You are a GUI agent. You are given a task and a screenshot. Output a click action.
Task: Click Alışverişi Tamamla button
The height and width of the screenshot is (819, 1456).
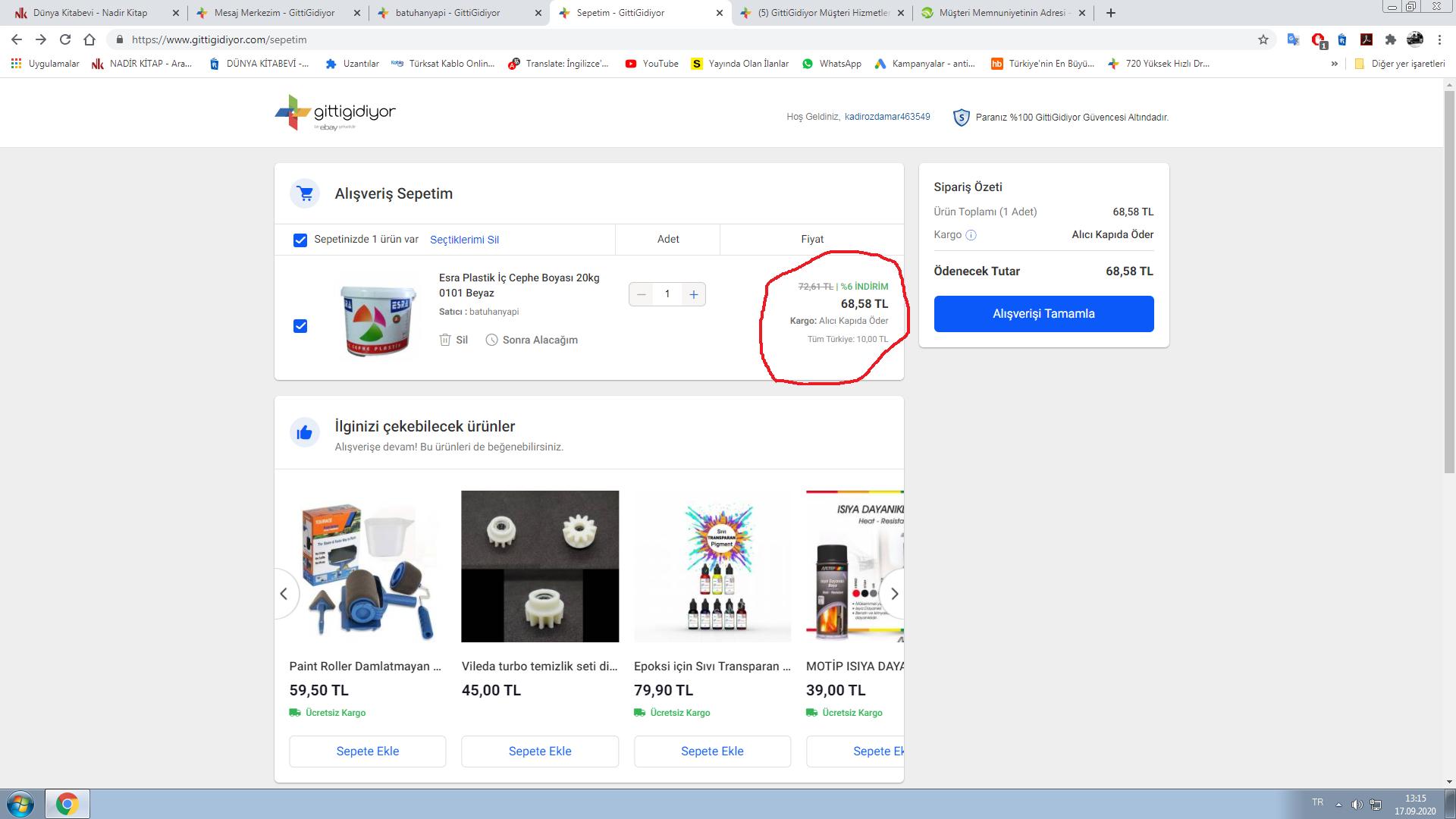tap(1043, 314)
